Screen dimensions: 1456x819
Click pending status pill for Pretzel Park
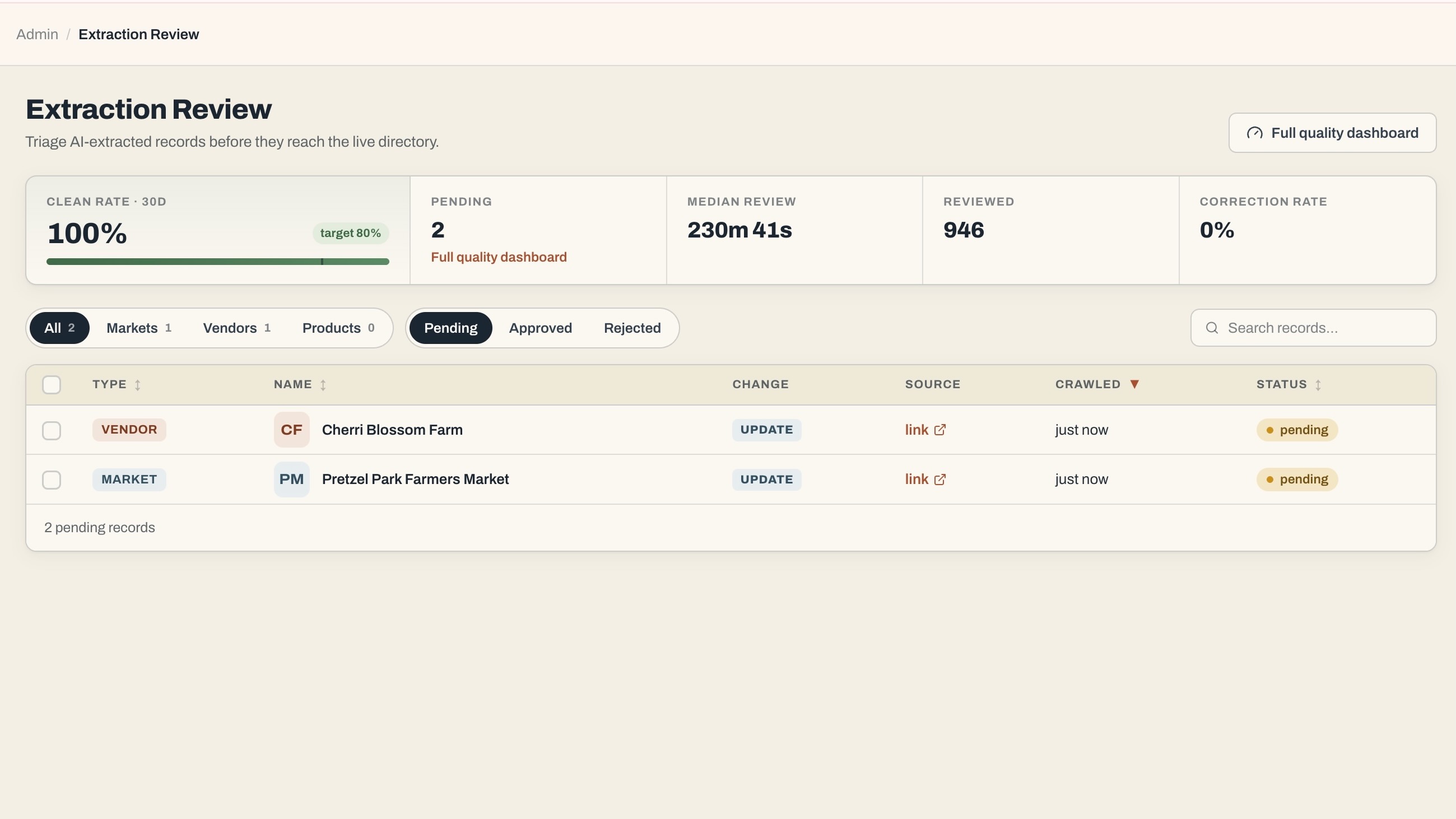(x=1297, y=480)
